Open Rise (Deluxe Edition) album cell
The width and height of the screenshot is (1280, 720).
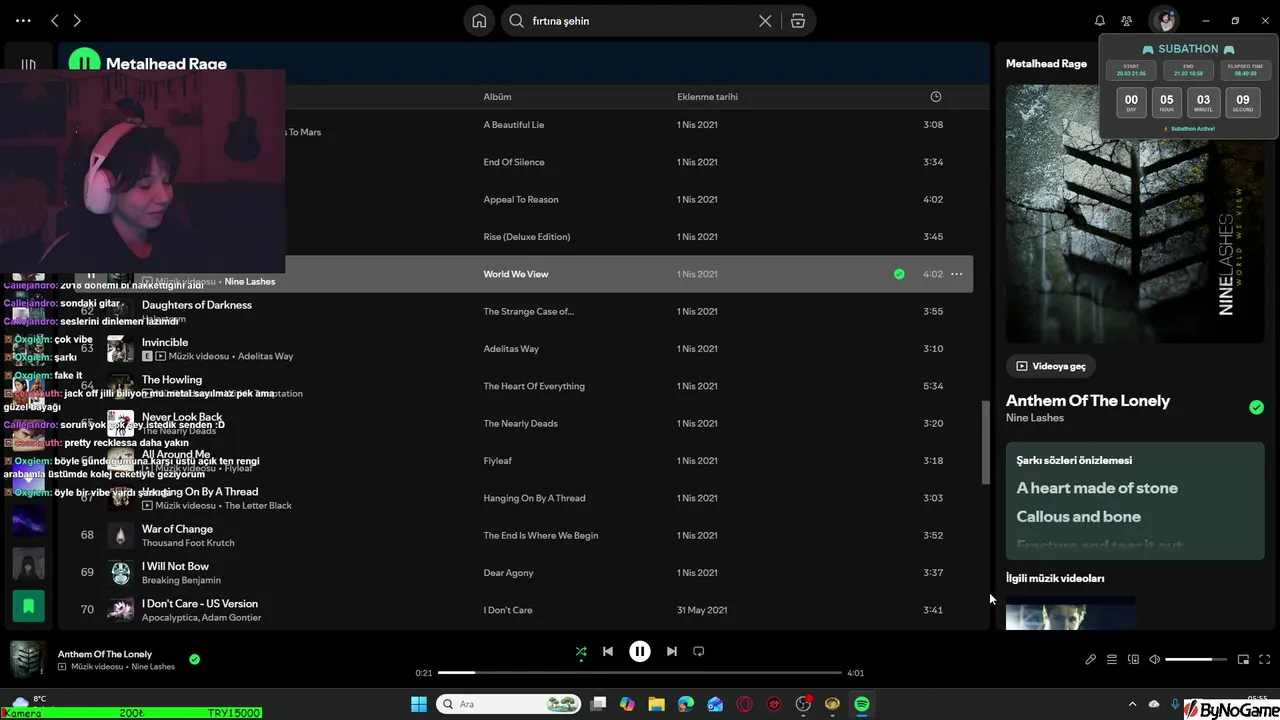[527, 237]
